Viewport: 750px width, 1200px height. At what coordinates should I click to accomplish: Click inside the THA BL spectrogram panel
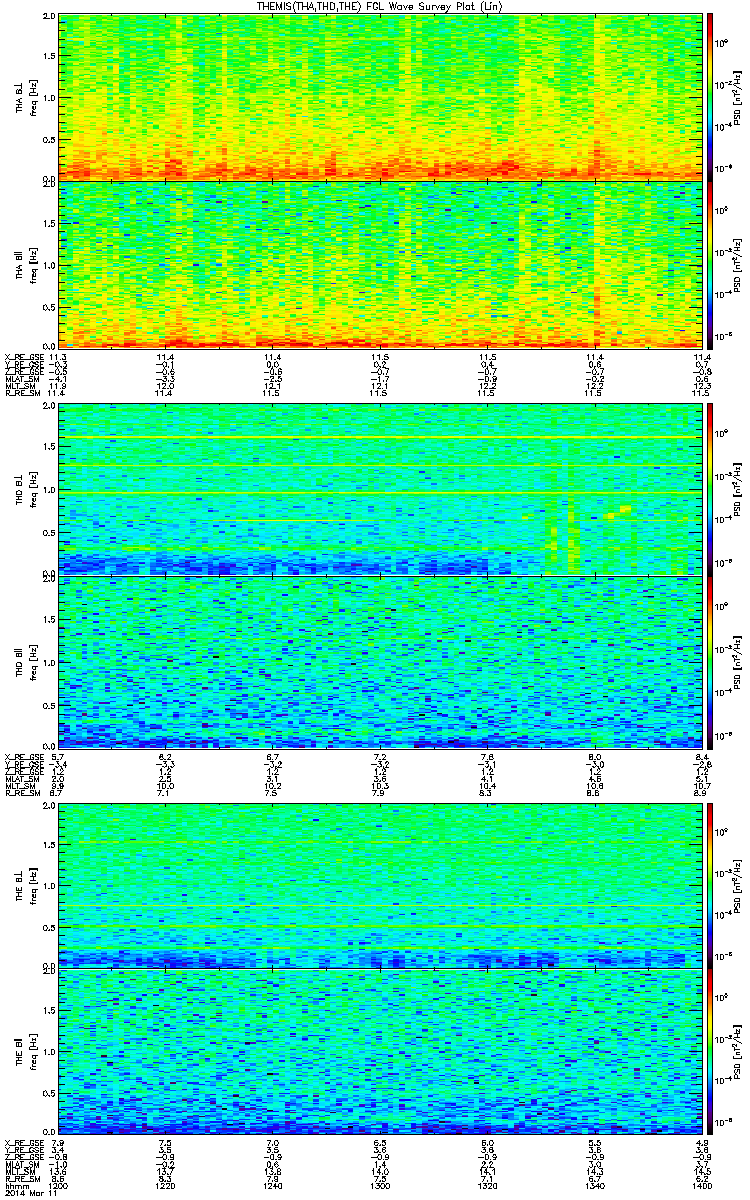tap(379, 97)
